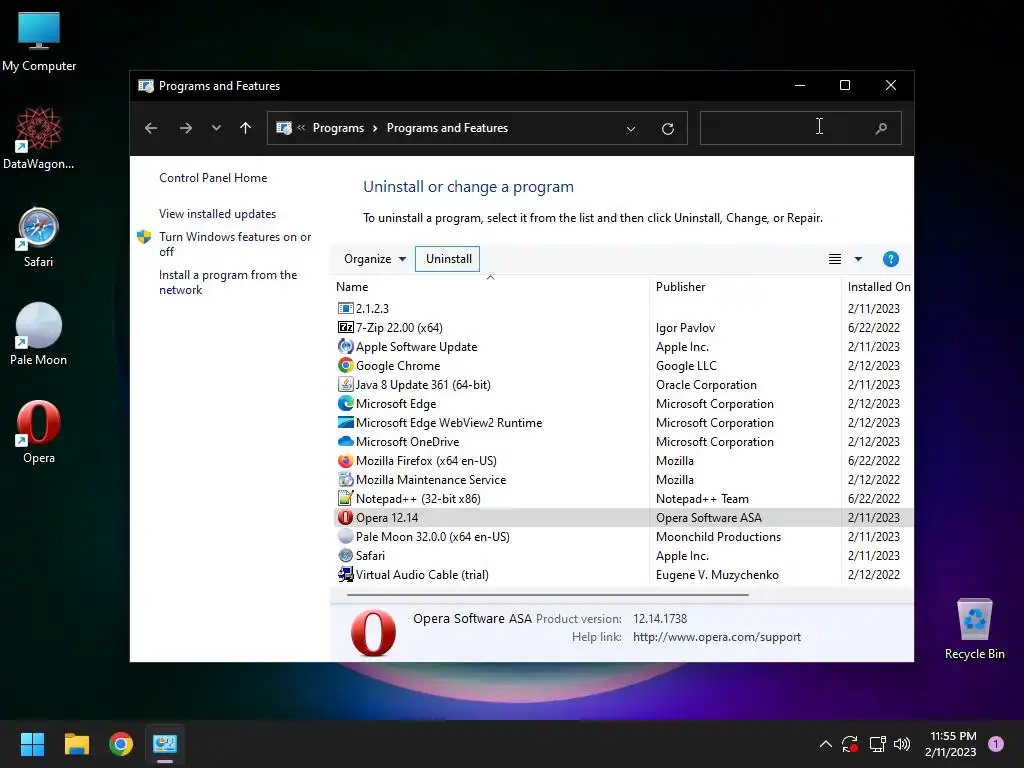The image size is (1024, 768).
Task: Refresh the Programs and Features list
Action: 667,129
